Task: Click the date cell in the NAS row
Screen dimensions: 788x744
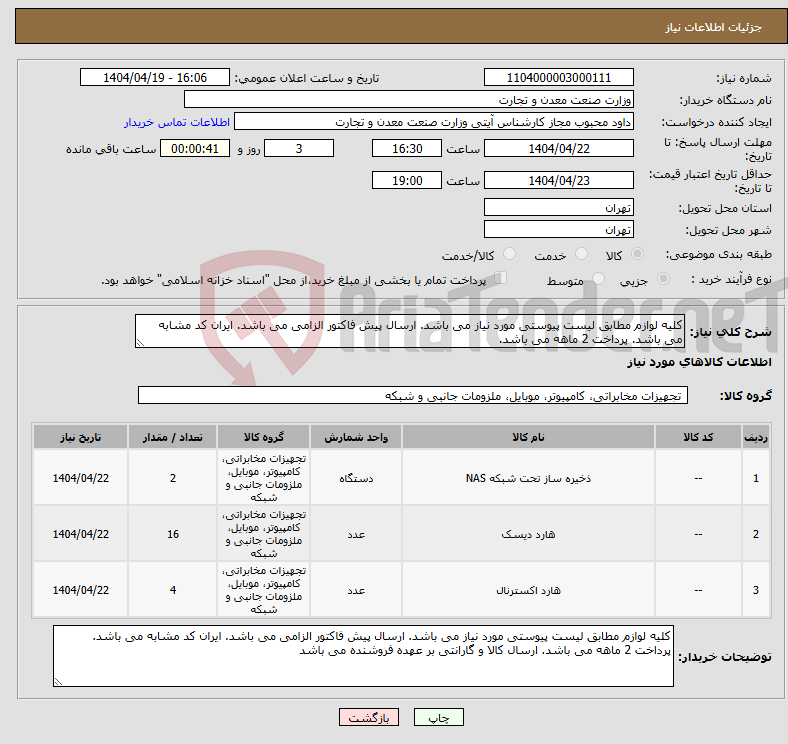Action: (x=80, y=478)
